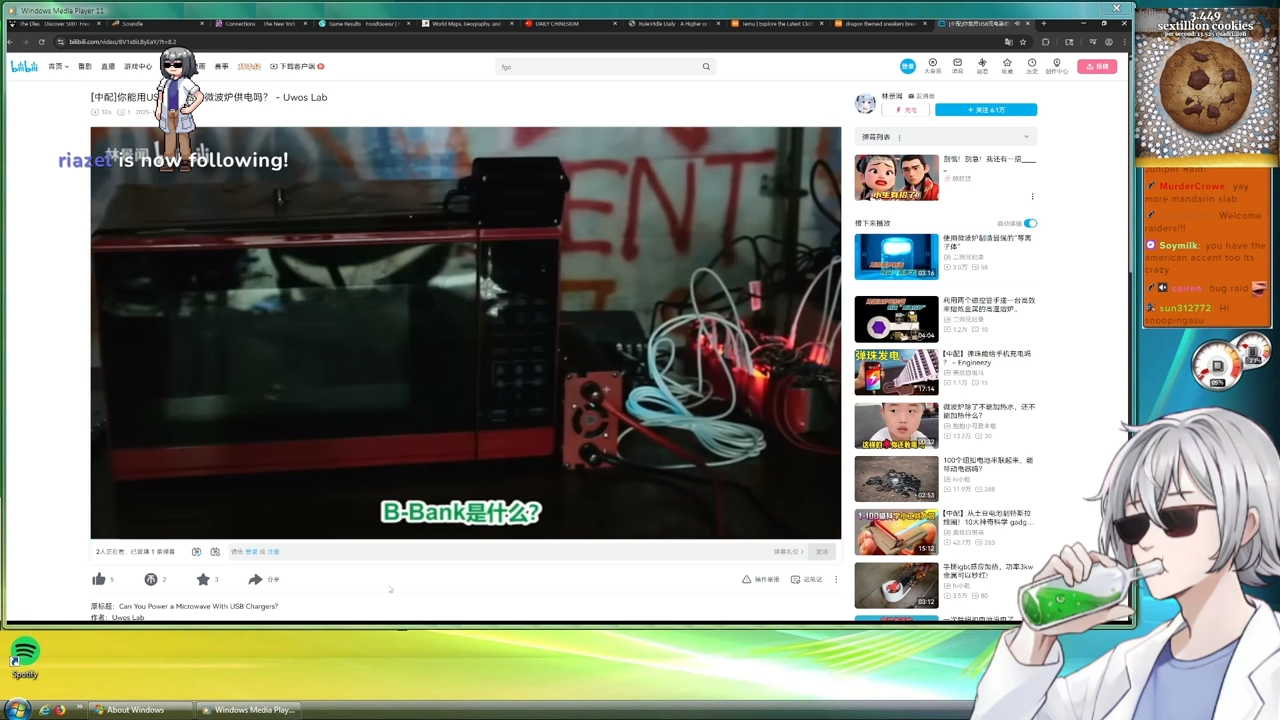Open the 02:53 battery video thumbnail

tap(896, 478)
